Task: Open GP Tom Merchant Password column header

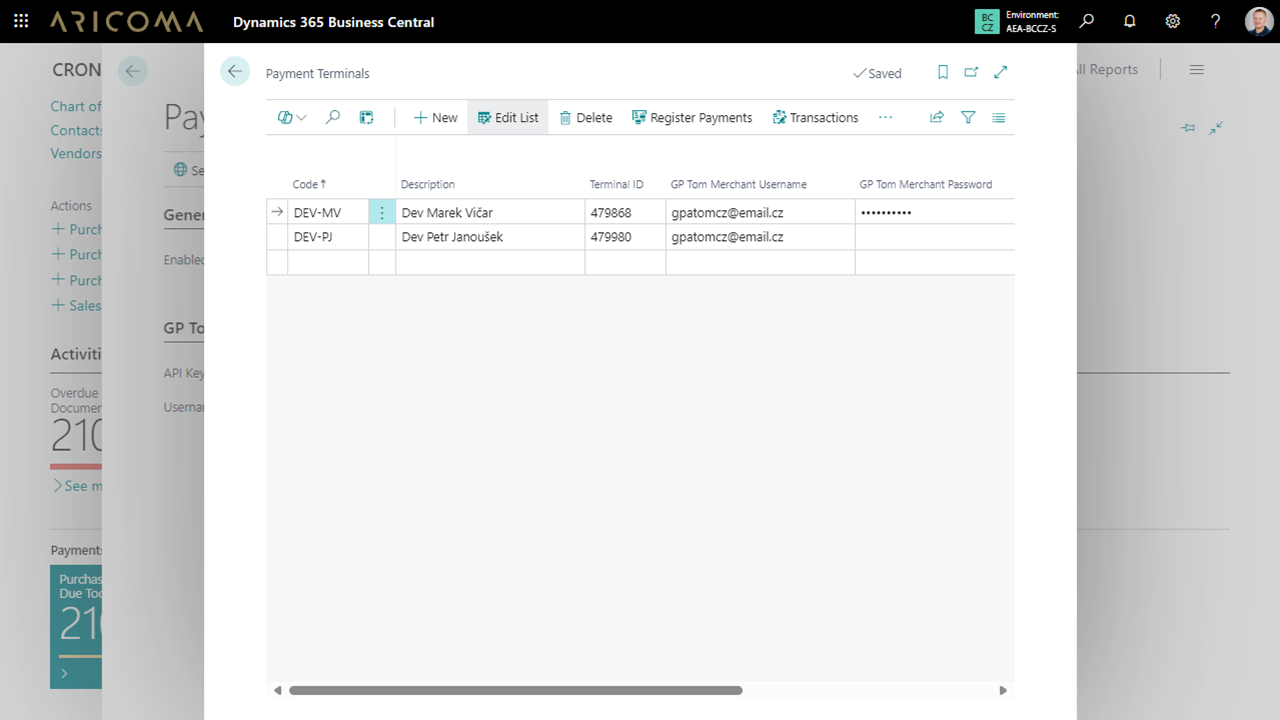Action: (x=926, y=184)
